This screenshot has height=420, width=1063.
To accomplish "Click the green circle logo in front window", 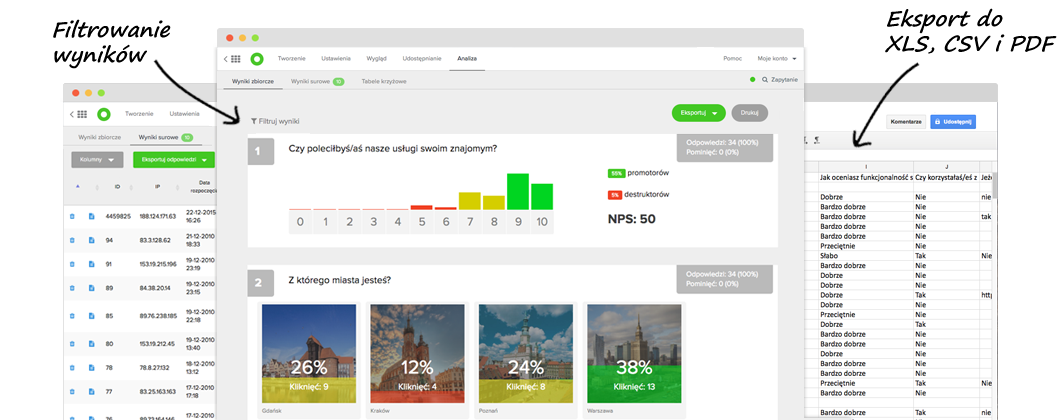I will 257,59.
